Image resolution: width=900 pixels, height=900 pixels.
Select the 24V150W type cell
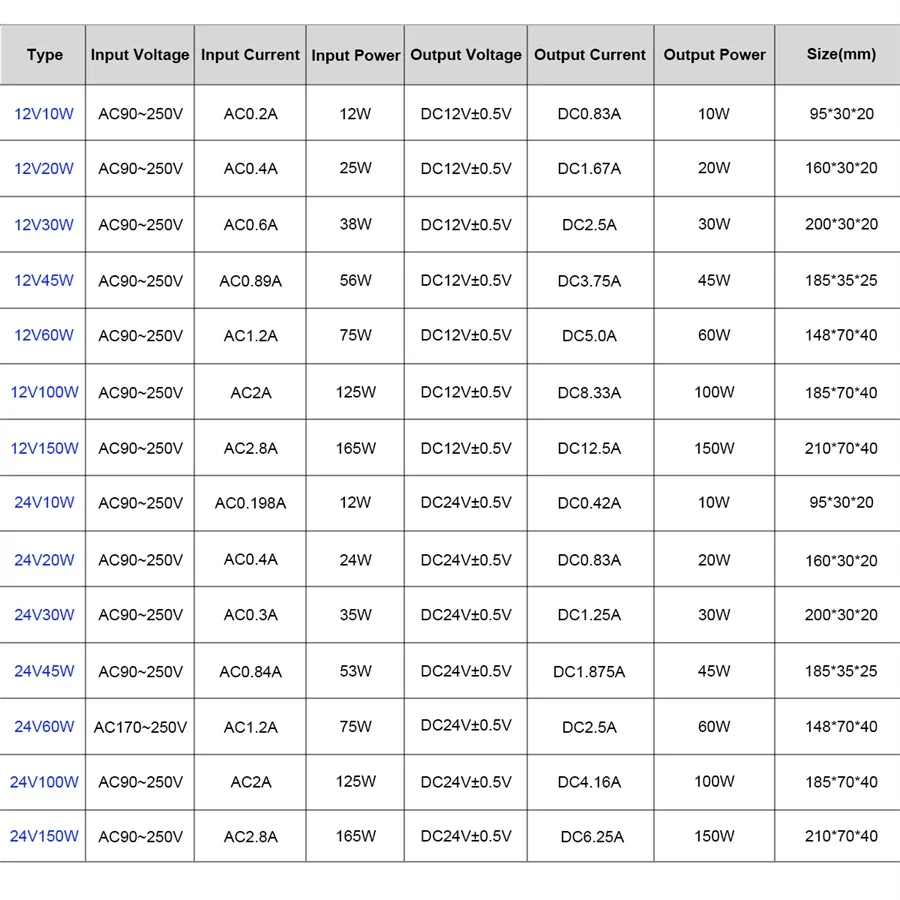tap(44, 836)
